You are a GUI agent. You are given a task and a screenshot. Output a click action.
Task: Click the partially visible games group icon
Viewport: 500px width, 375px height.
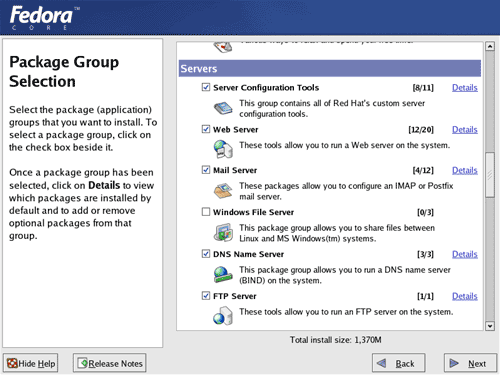point(223,47)
